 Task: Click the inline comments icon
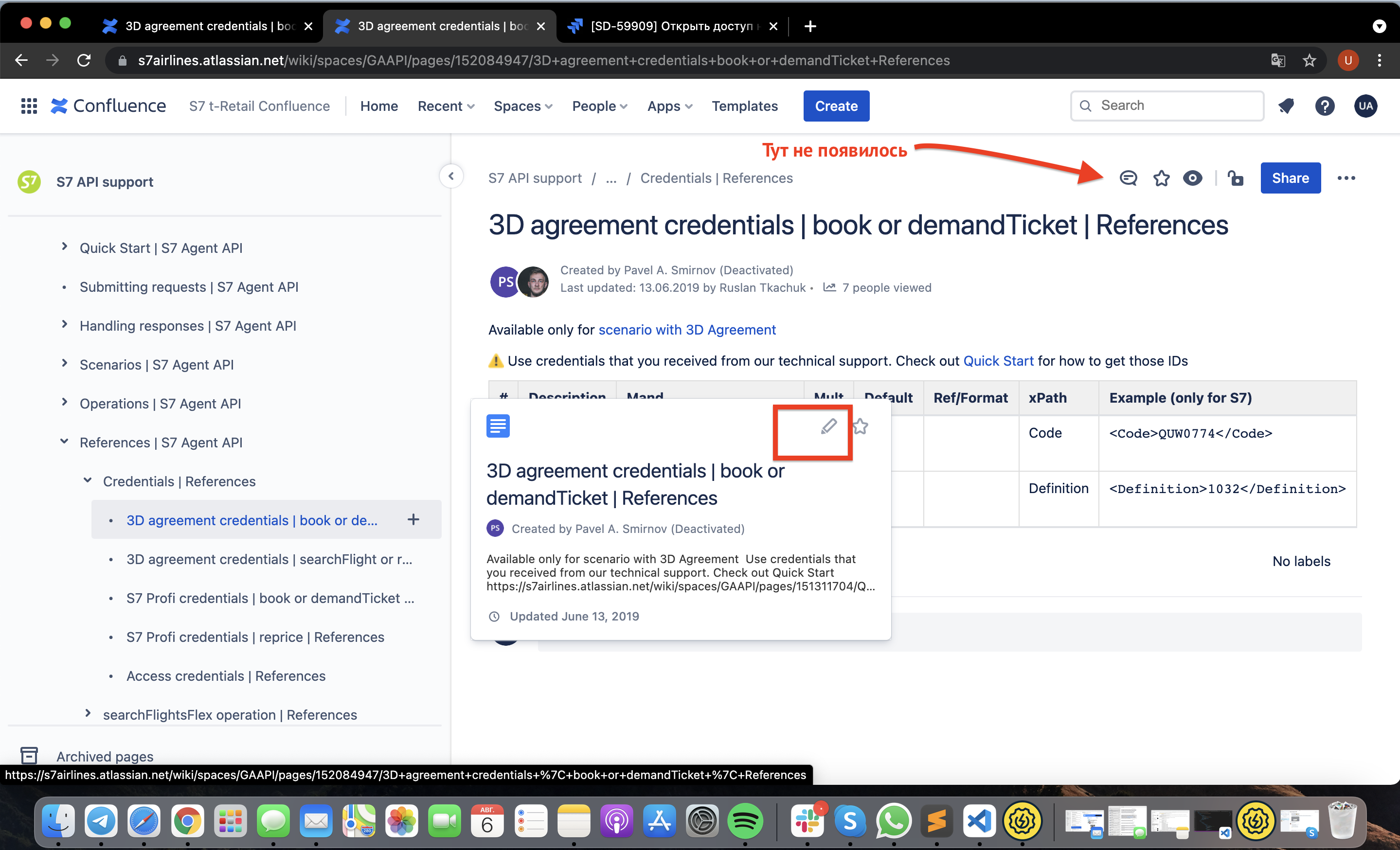tap(1128, 178)
